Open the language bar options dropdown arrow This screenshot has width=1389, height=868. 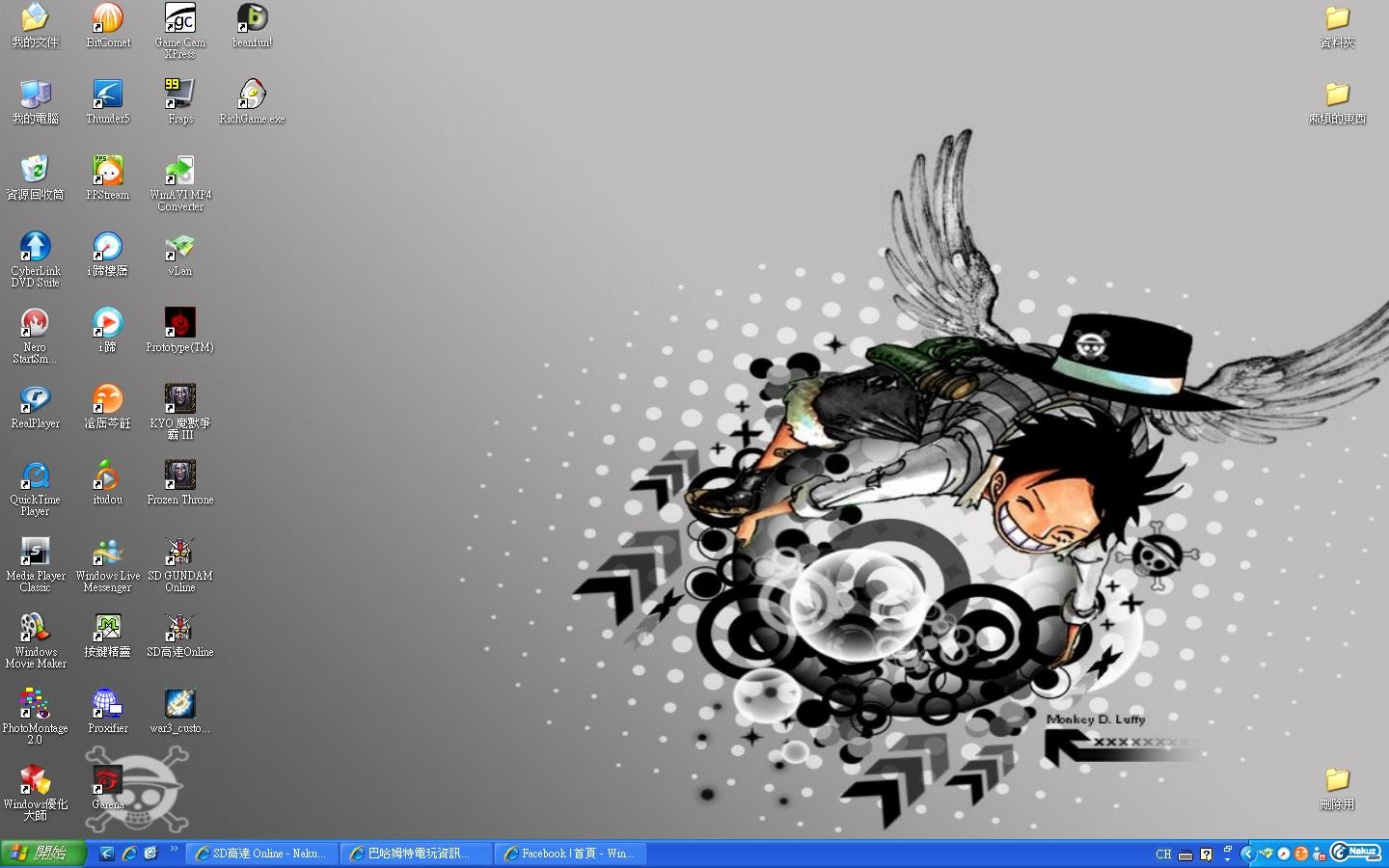(1227, 859)
